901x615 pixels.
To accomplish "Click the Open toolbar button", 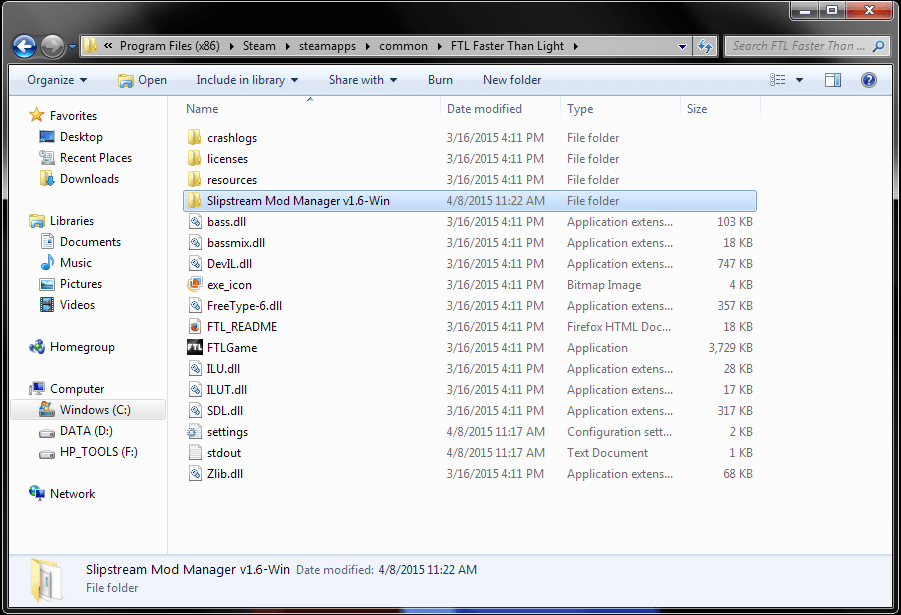I will click(143, 80).
